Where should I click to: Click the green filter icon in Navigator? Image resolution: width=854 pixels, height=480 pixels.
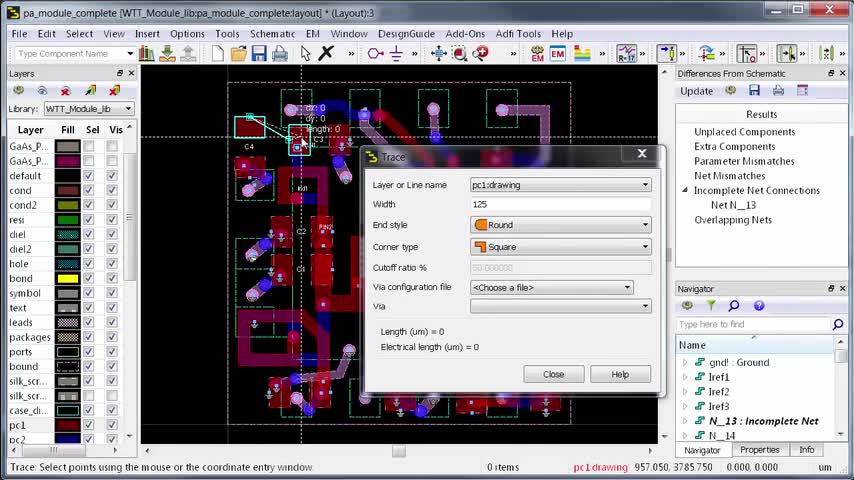click(x=711, y=305)
